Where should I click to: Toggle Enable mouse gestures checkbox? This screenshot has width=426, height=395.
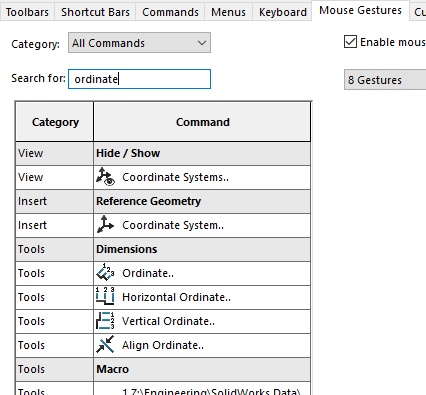pos(350,42)
